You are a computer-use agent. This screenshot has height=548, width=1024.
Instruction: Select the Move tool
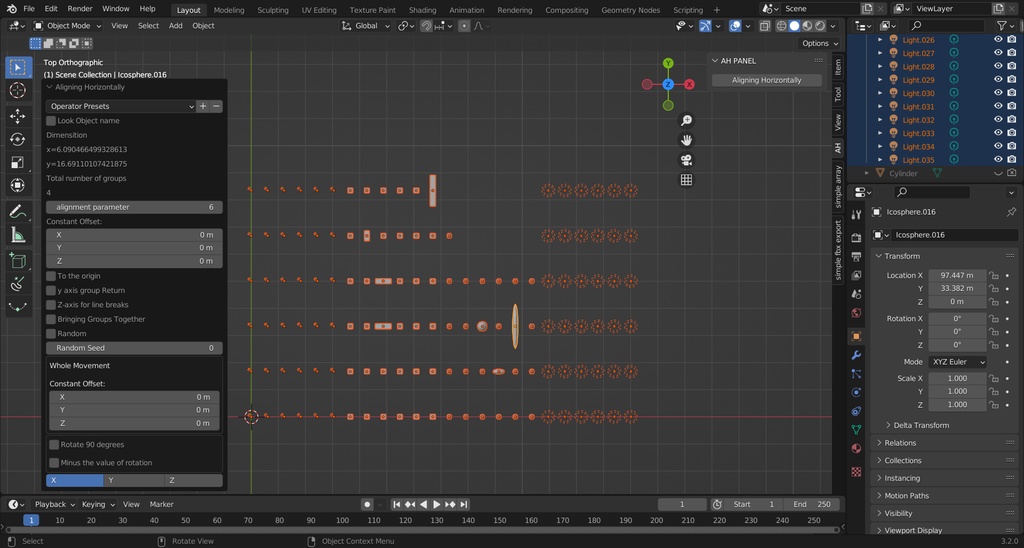(18, 116)
